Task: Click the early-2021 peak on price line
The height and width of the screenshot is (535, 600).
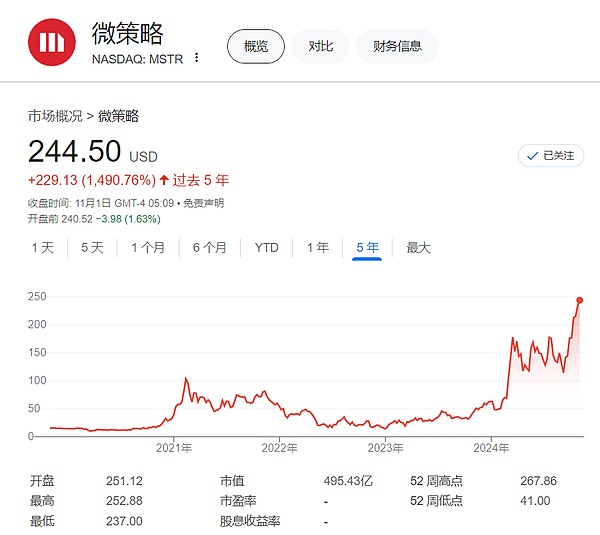Action: (x=186, y=379)
